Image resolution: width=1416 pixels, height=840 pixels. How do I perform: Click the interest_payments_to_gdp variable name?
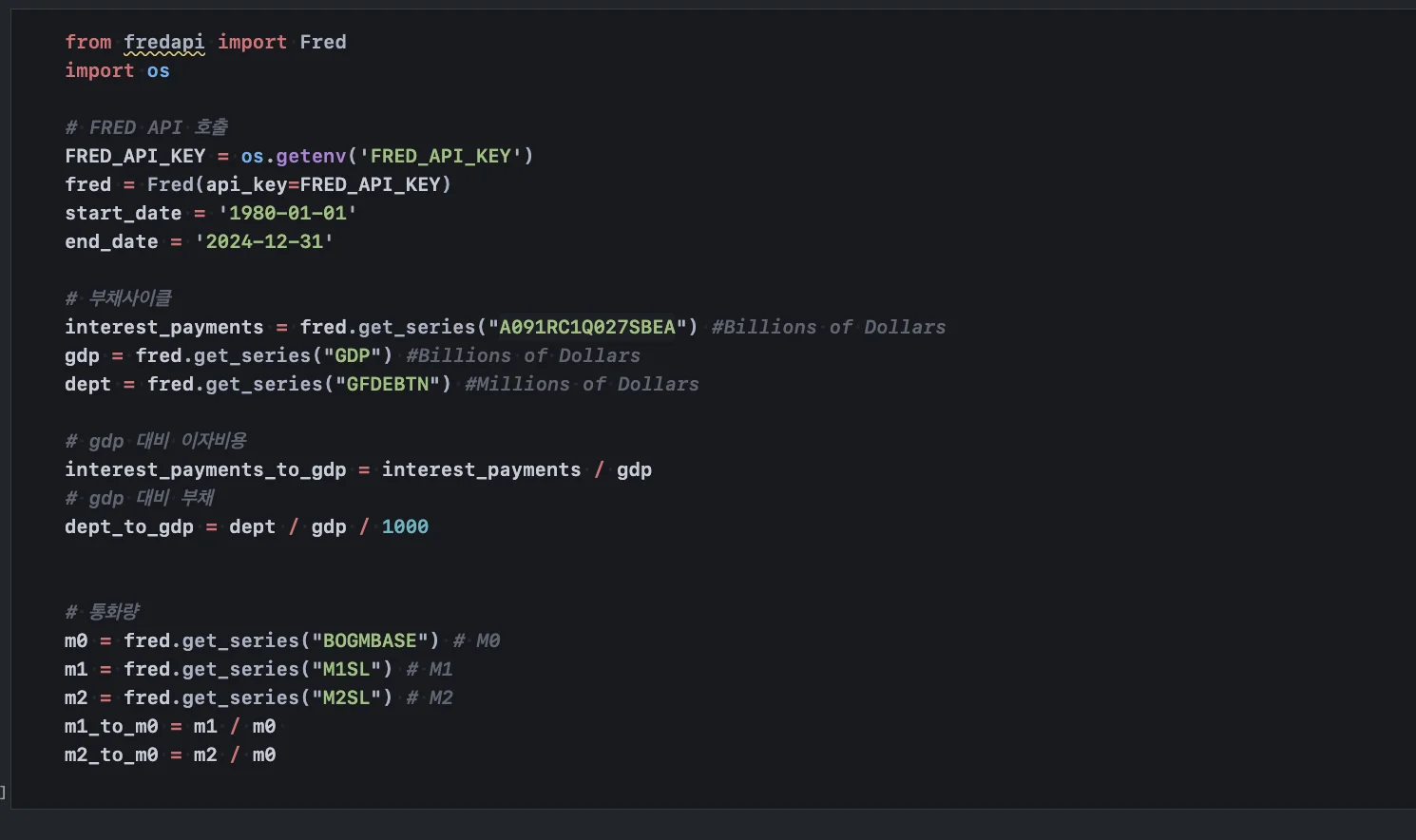205,469
